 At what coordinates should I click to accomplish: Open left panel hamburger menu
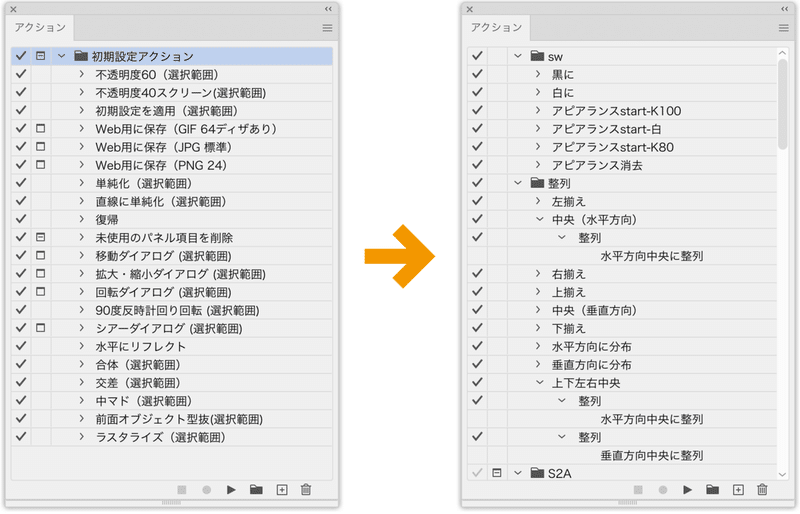(328, 28)
